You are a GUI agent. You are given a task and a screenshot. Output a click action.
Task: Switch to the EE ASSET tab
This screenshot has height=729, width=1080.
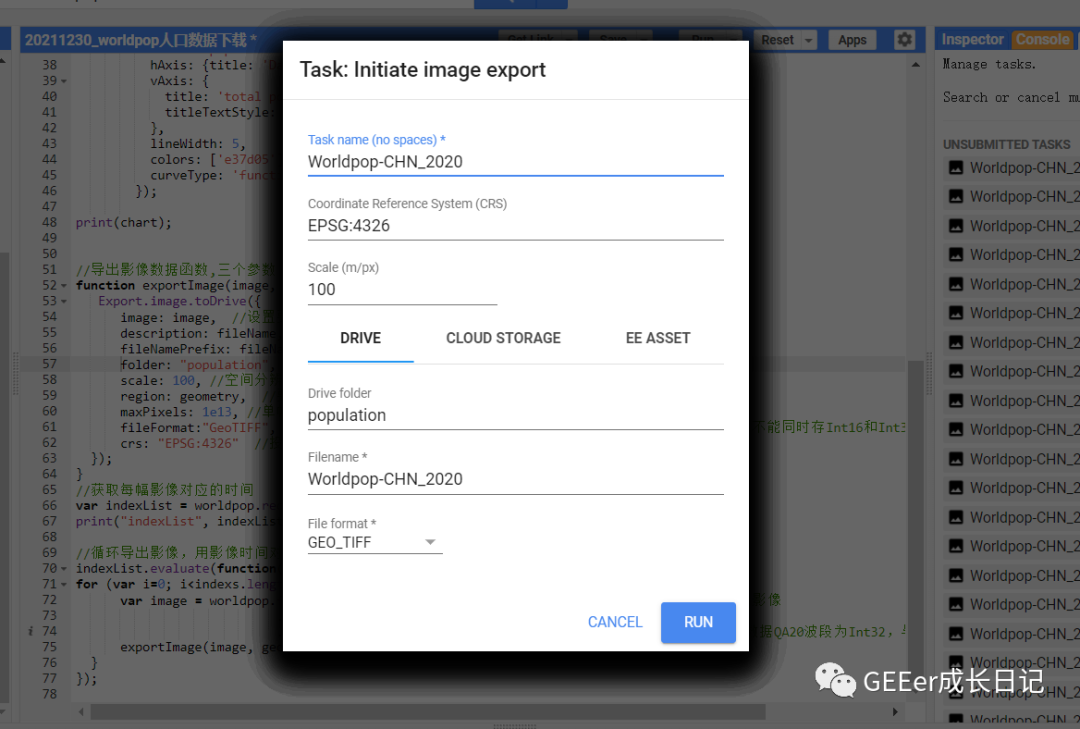(658, 338)
